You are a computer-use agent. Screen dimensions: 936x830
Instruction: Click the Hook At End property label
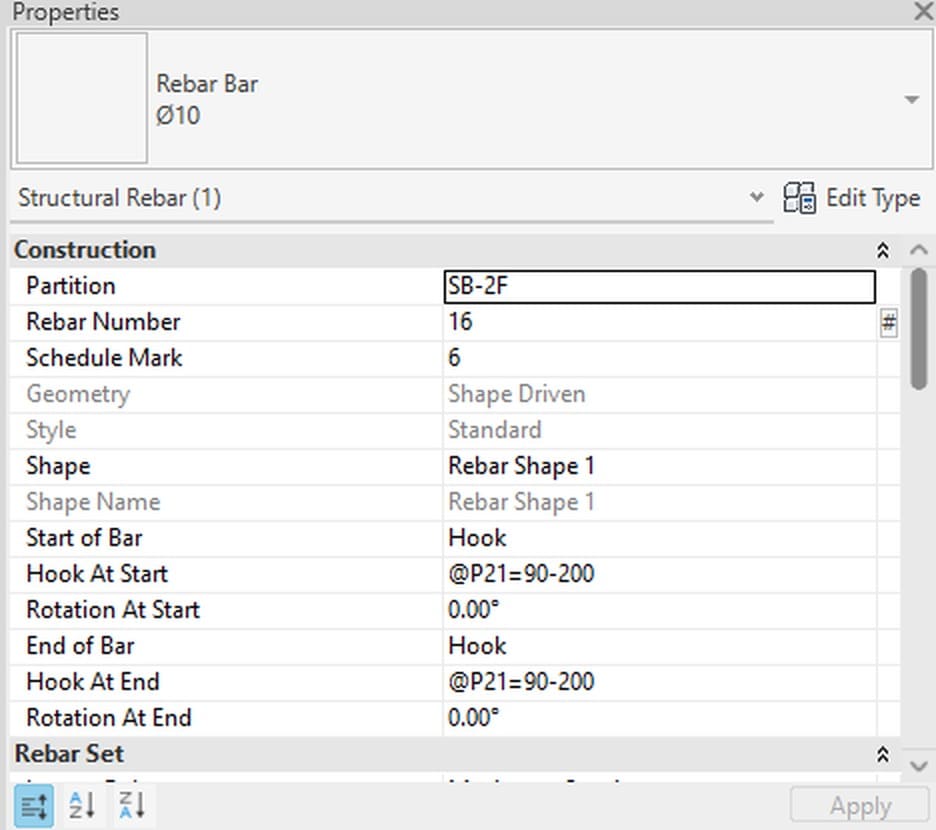point(93,682)
